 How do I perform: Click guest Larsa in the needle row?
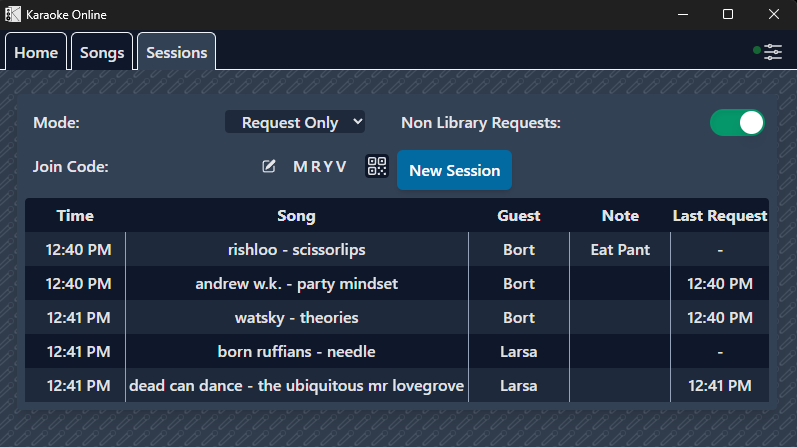(518, 351)
